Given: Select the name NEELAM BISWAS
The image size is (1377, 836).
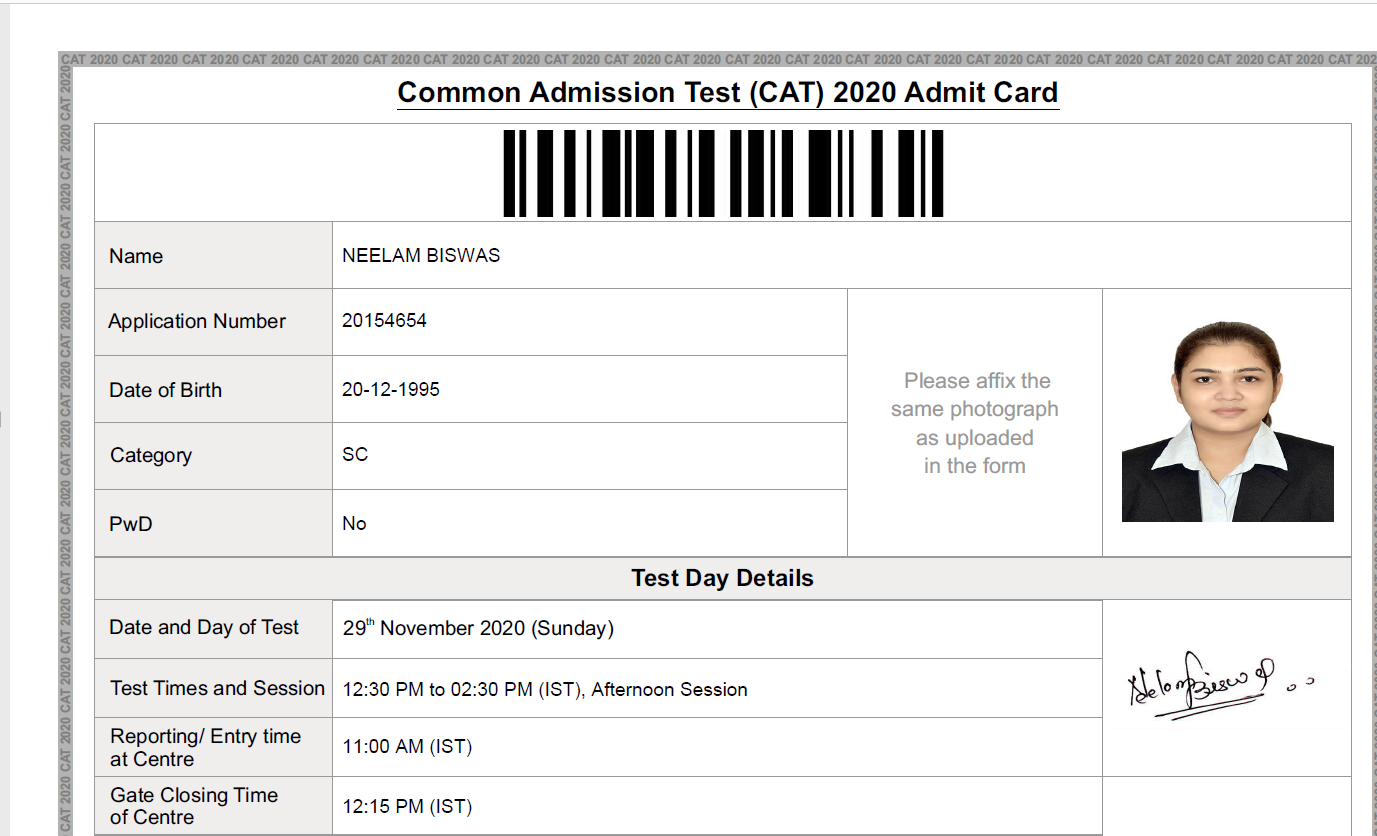Looking at the screenshot, I should click(421, 255).
